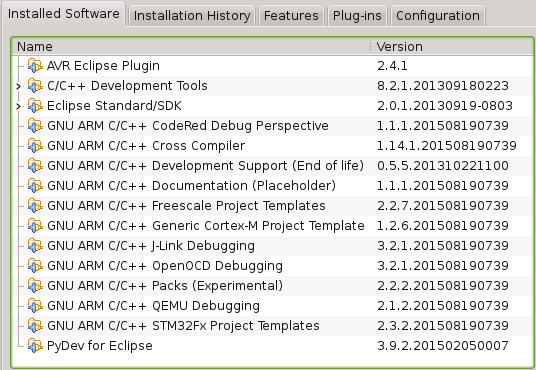Switch to the Configuration tab
This screenshot has width=536, height=370.
(x=438, y=15)
